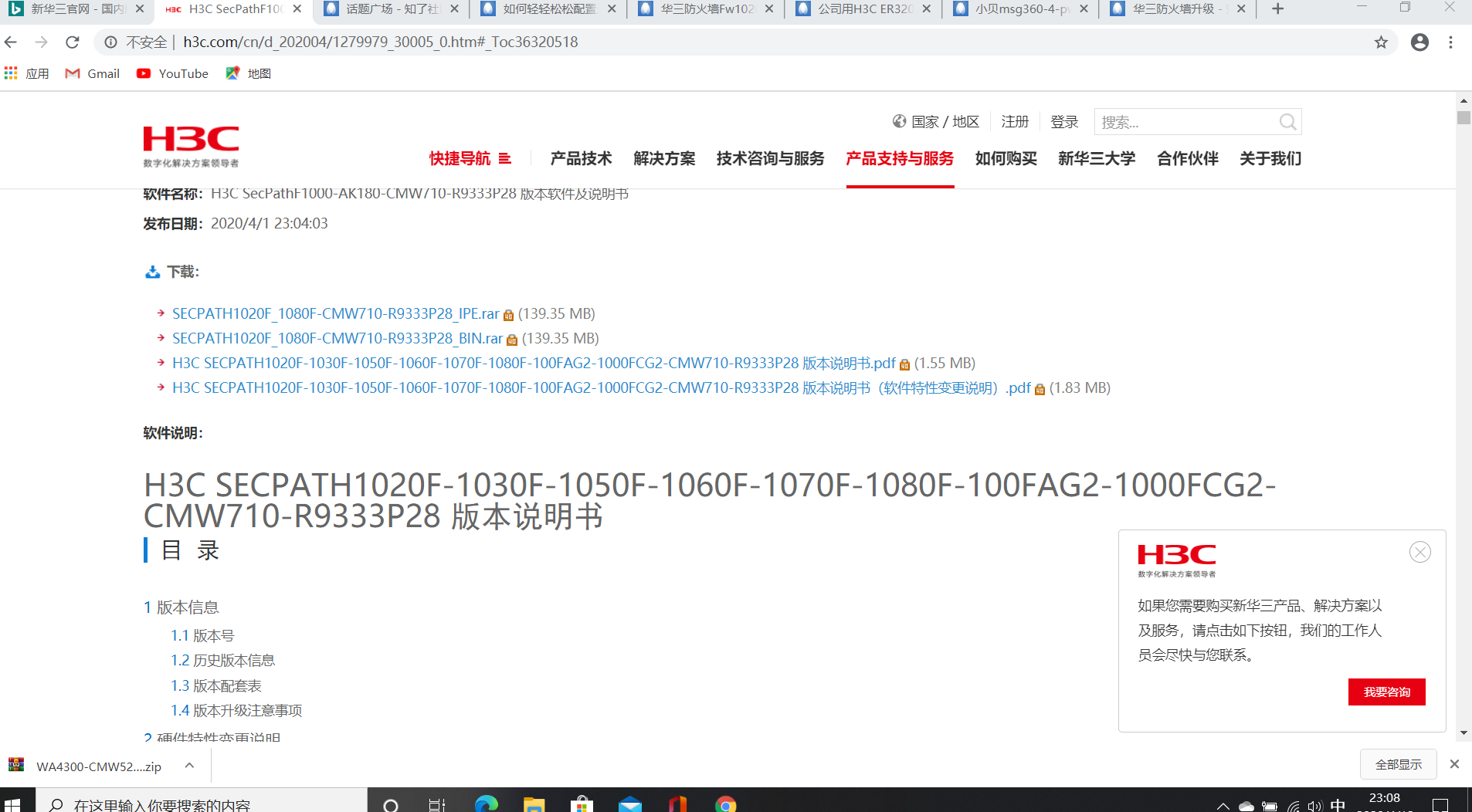Viewport: 1472px width, 812px height.
Task: Open the Gmail bookmark
Action: 93,73
